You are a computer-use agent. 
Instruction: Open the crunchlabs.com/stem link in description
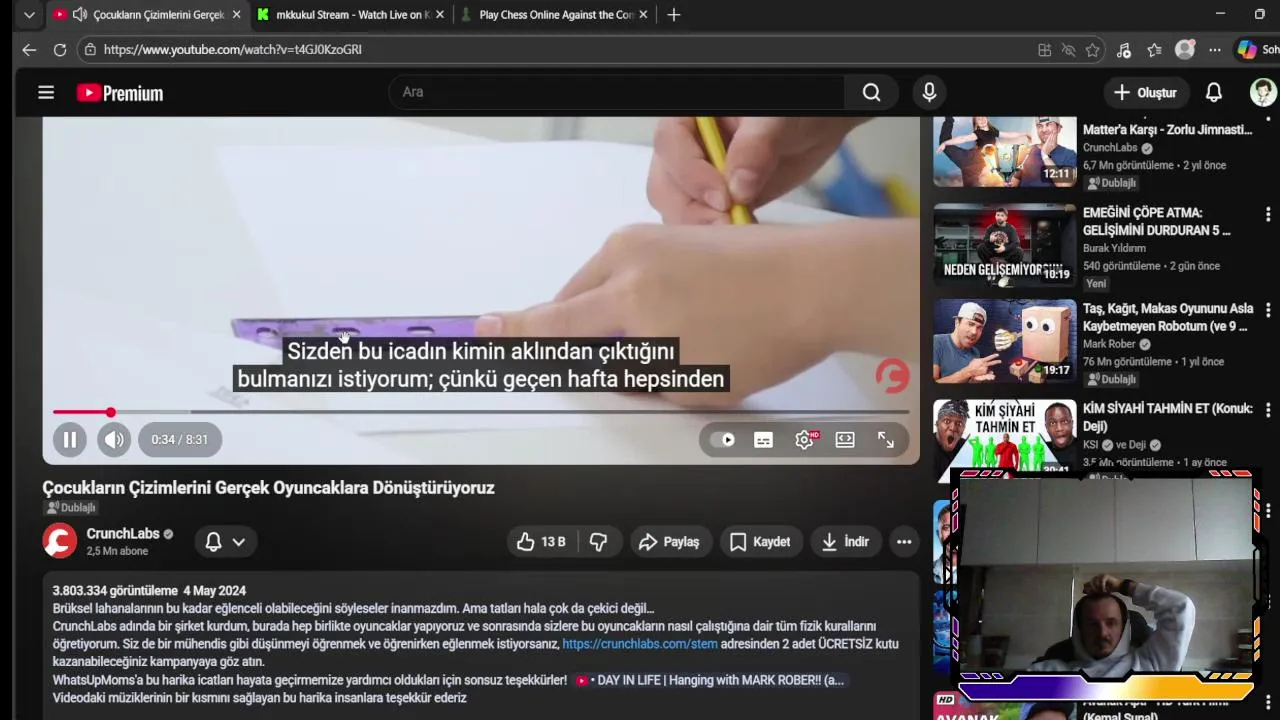(640, 644)
